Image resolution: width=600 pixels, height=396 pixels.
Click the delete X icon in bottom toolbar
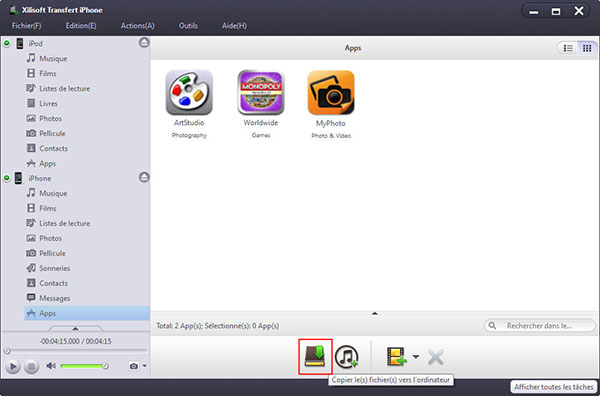(x=435, y=357)
